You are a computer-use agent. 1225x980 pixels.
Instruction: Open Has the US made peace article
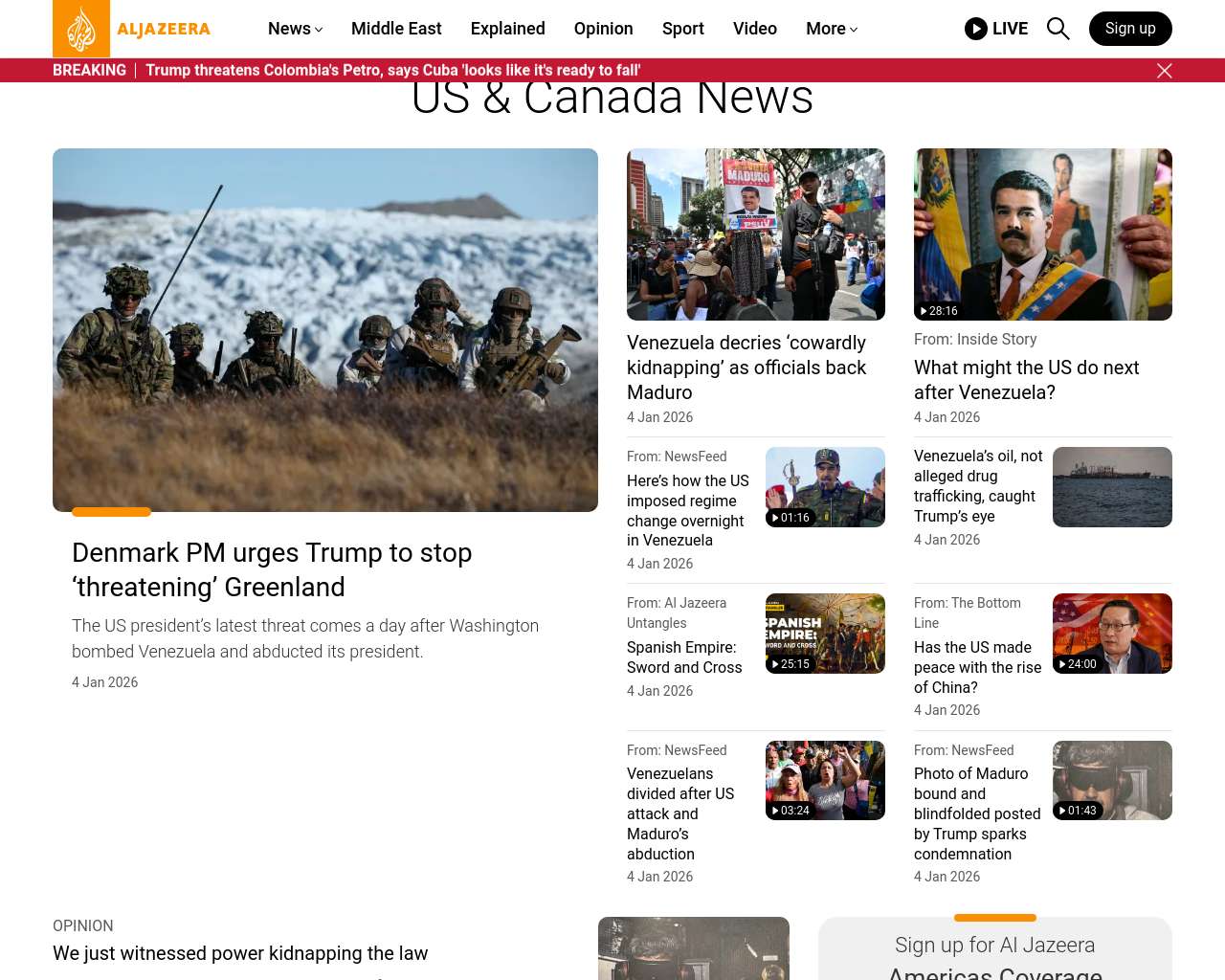point(978,667)
